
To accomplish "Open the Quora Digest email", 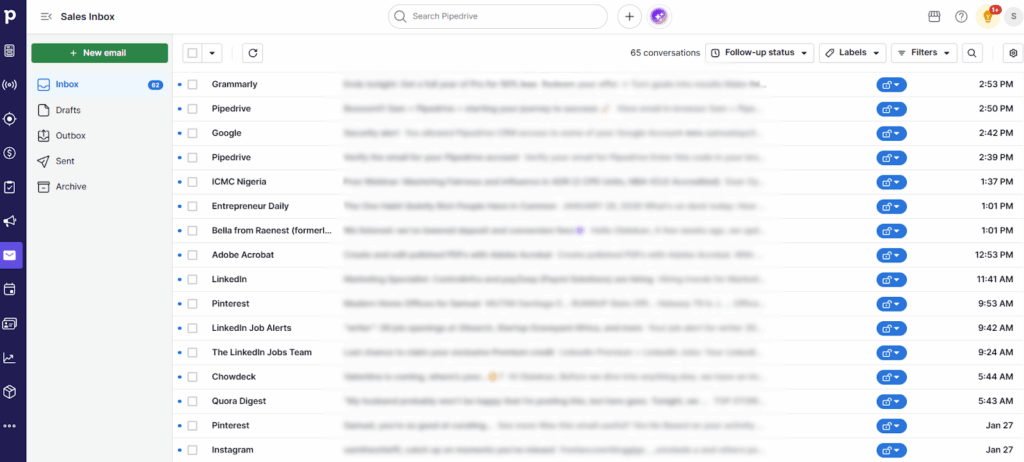I will click(598, 401).
